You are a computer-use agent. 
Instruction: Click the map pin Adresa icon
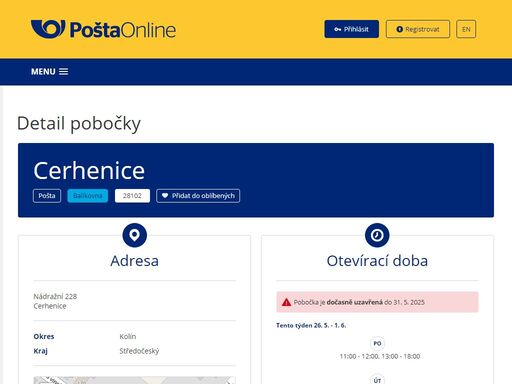[135, 235]
